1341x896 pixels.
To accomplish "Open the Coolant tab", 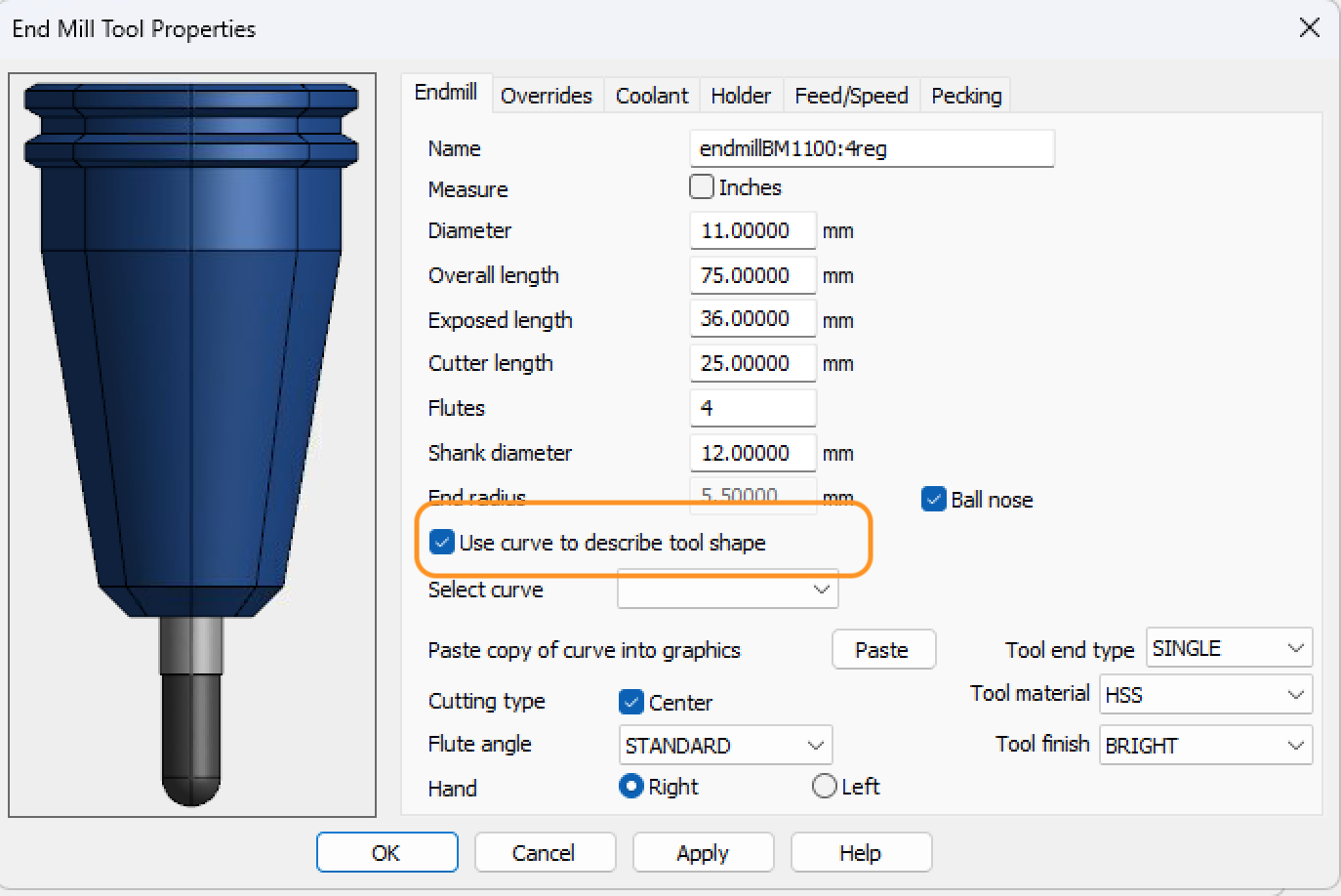I will 651,95.
